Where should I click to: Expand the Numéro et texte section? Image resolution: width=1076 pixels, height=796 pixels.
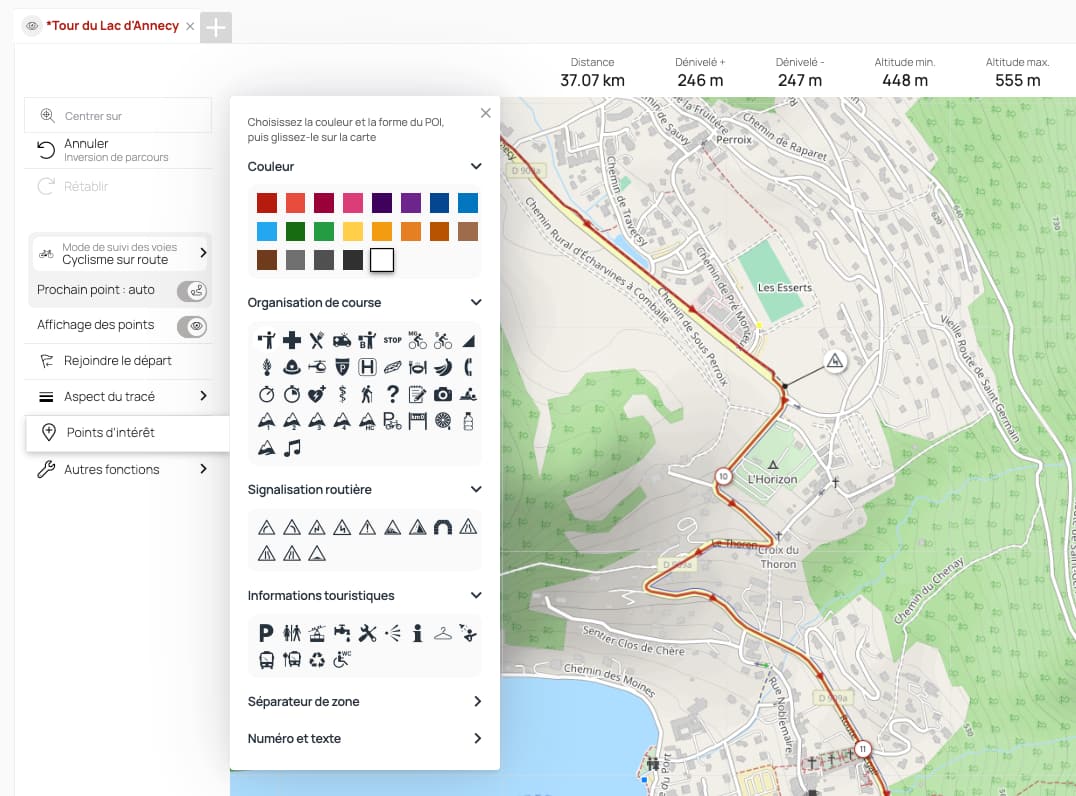pos(478,738)
